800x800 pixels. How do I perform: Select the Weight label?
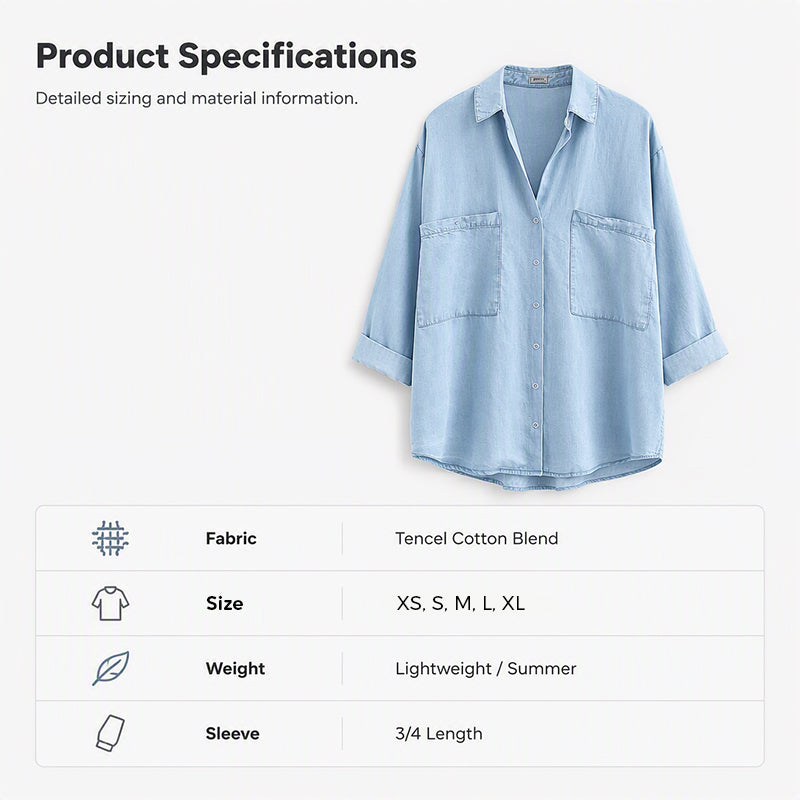(x=235, y=668)
